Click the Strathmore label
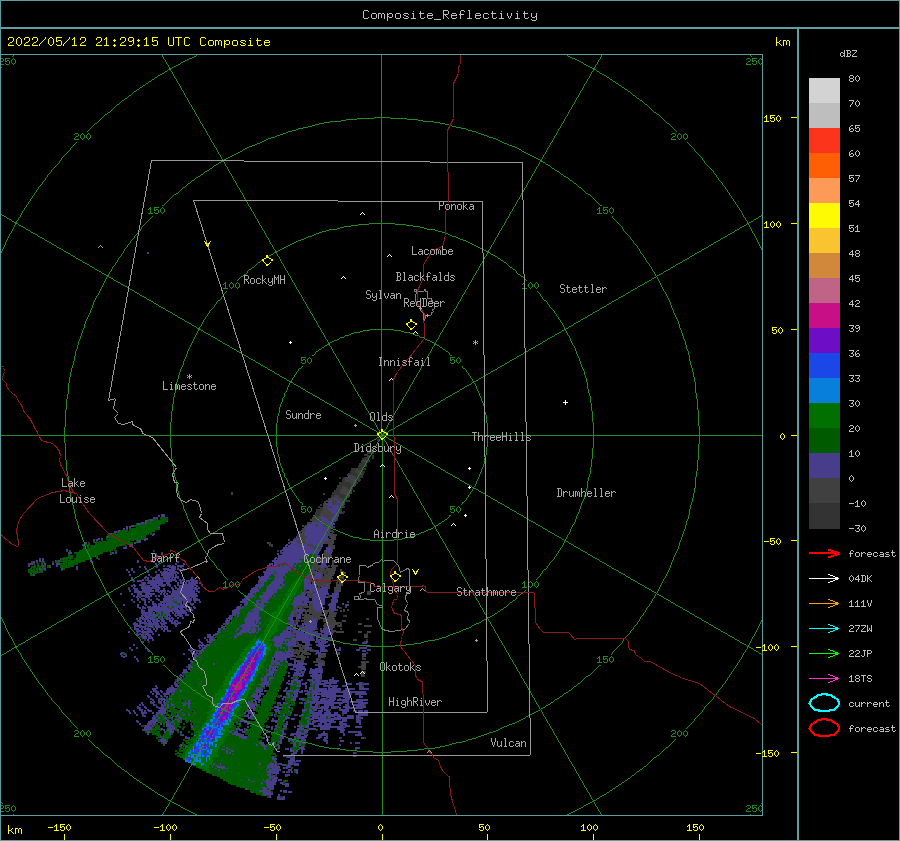Viewport: 900px width, 841px height. (x=486, y=592)
